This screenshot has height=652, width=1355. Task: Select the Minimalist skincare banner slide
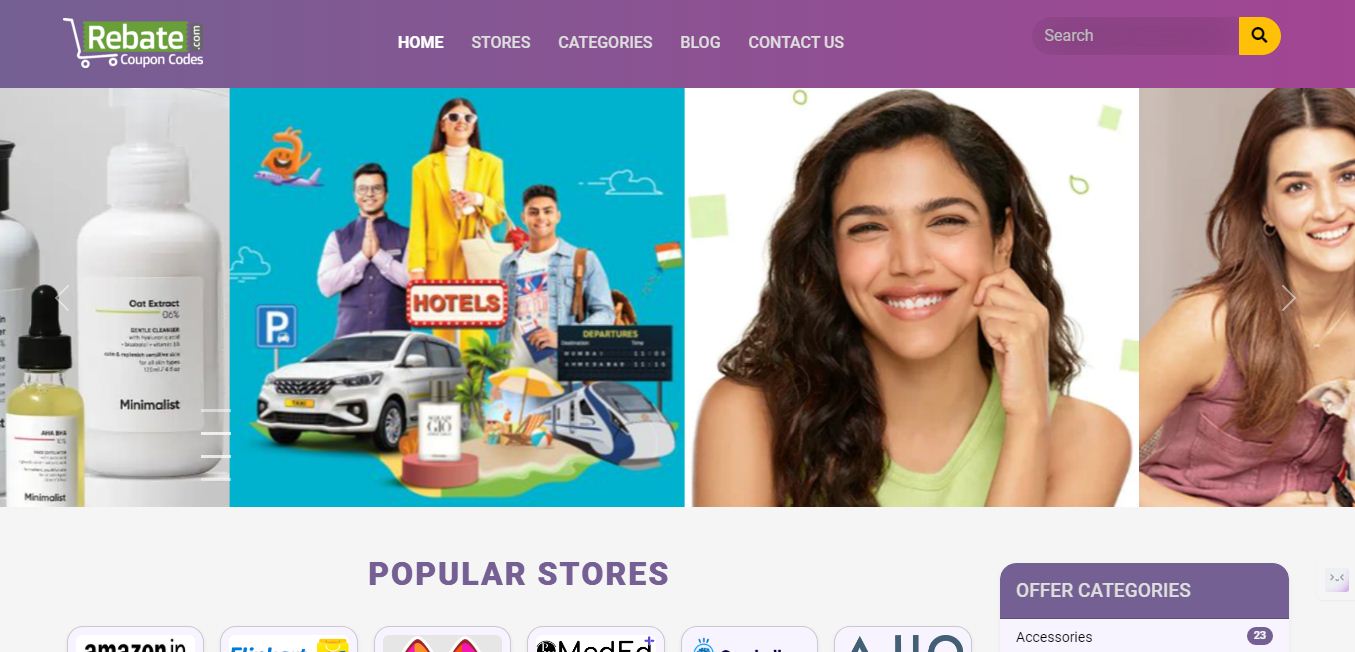115,297
